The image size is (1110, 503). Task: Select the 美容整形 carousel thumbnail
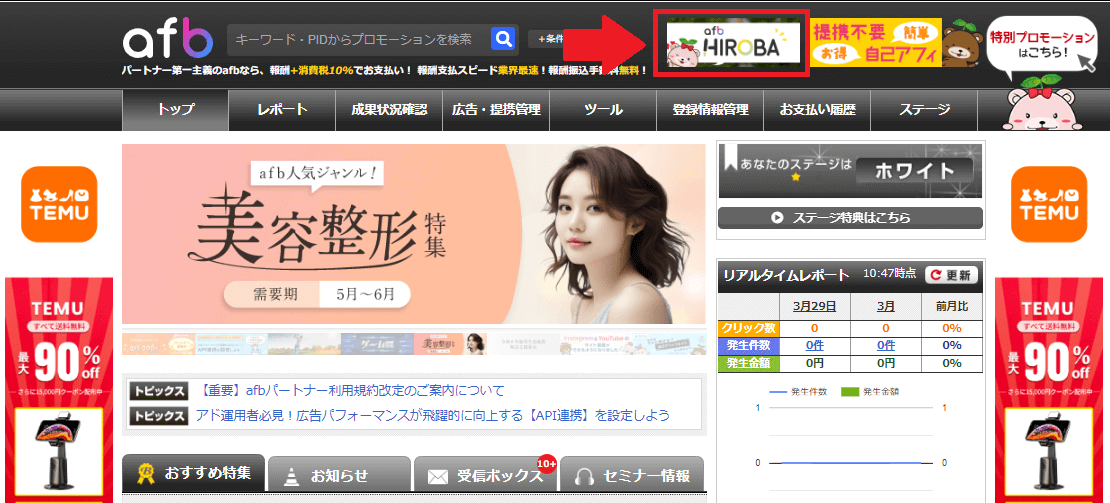click(450, 344)
